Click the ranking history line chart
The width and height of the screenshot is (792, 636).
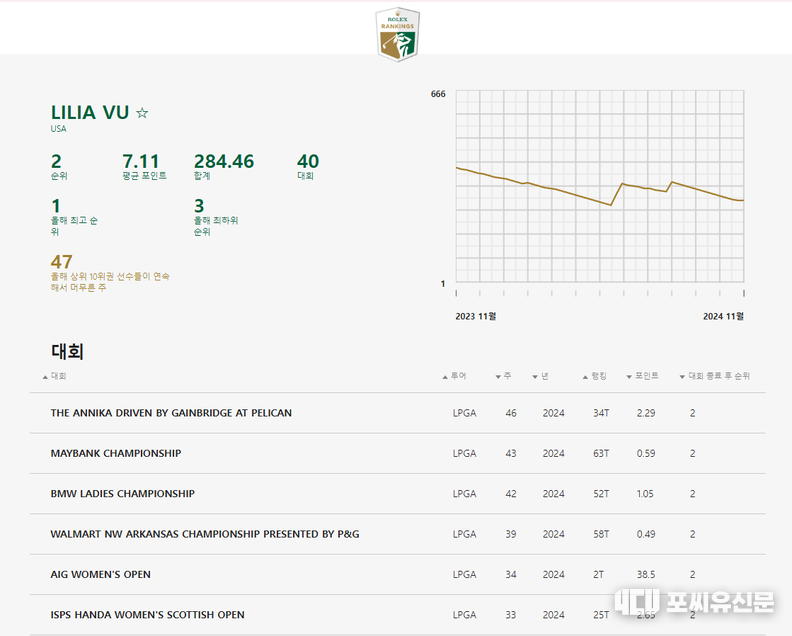[600, 186]
